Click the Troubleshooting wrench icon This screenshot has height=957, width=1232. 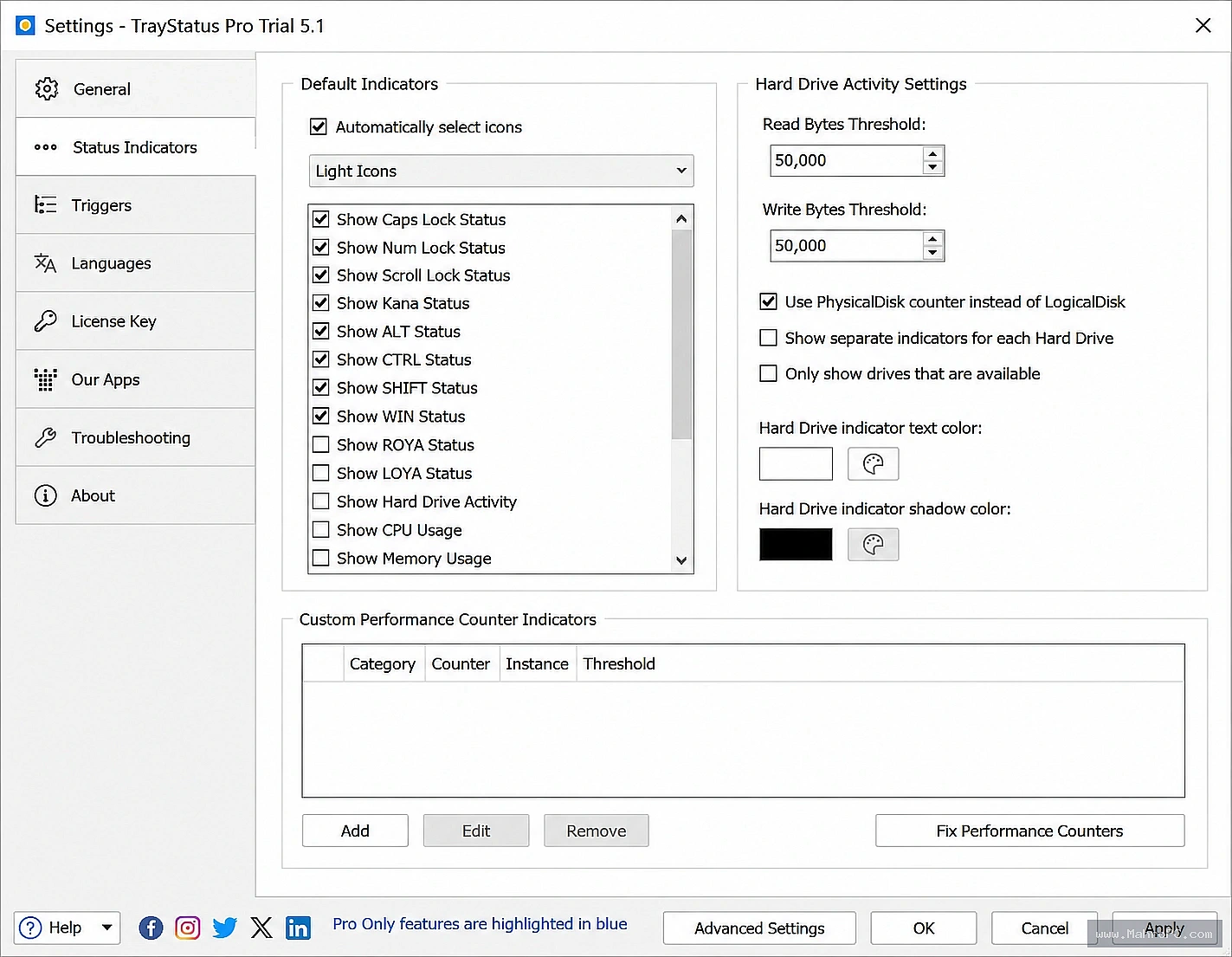(x=45, y=437)
